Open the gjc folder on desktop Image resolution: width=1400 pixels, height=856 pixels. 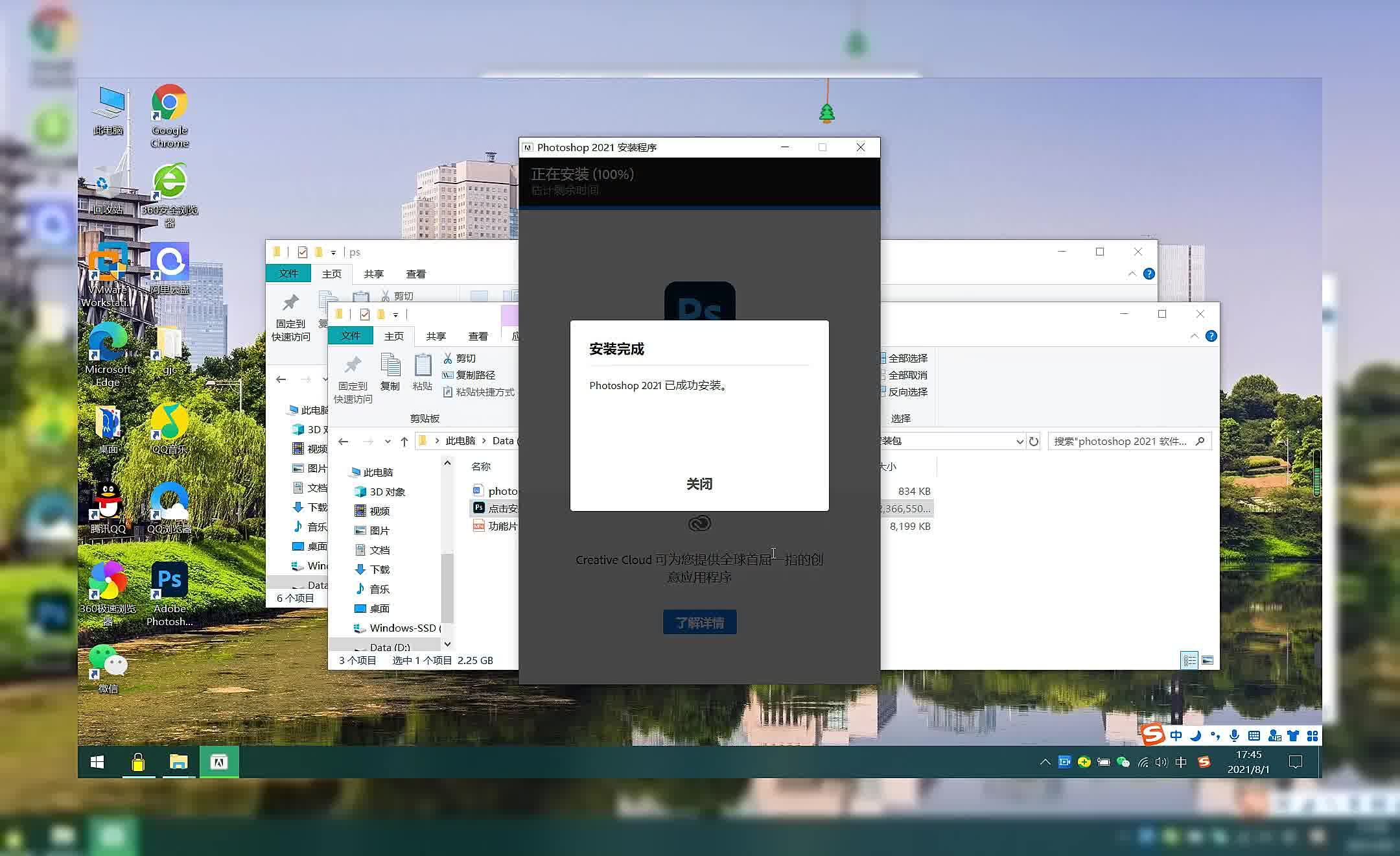169,350
